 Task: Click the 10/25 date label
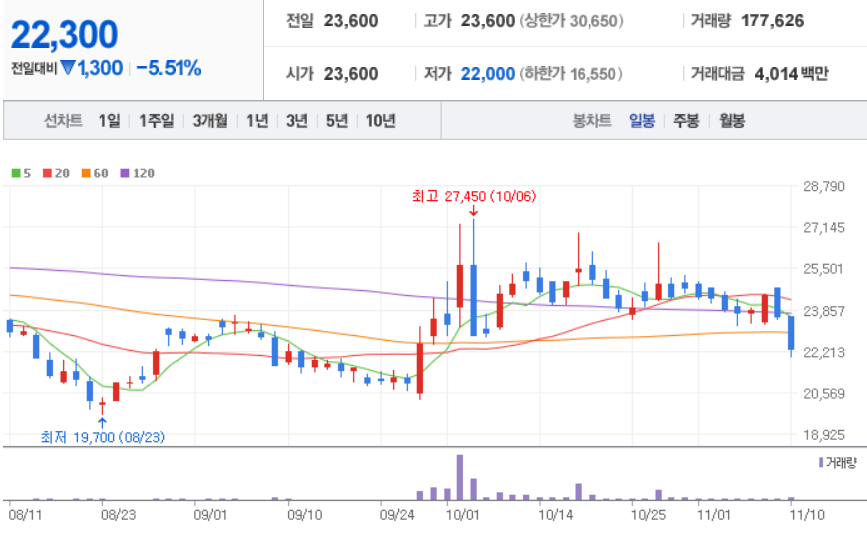pyautogui.click(x=649, y=515)
